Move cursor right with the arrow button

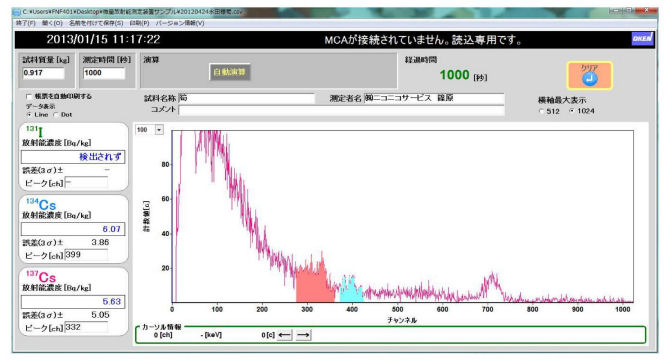[303, 335]
